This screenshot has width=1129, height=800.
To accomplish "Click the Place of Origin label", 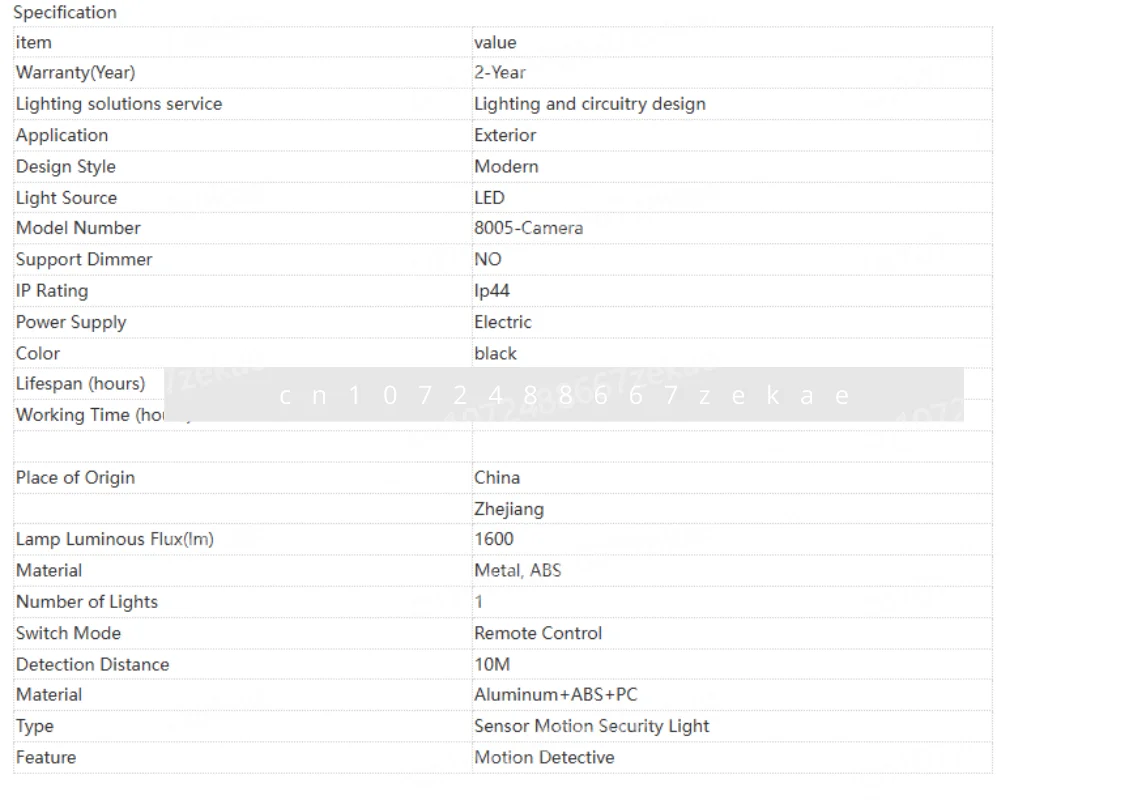I will 75,478.
